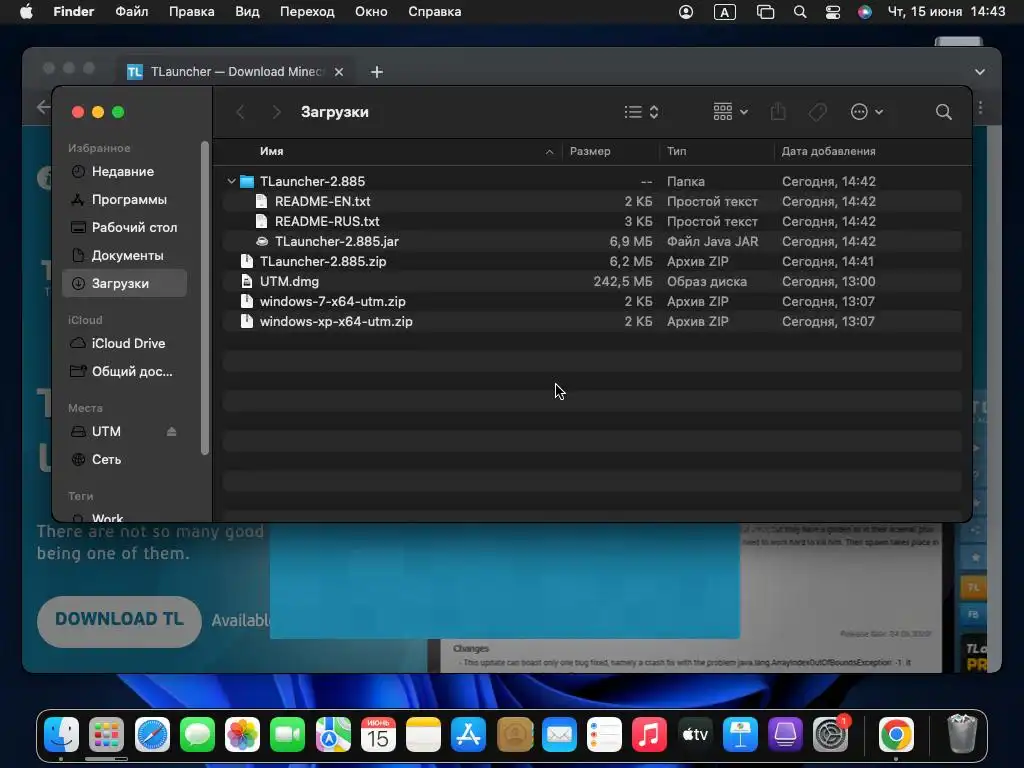Open Программы in Finder sidebar

click(x=125, y=200)
